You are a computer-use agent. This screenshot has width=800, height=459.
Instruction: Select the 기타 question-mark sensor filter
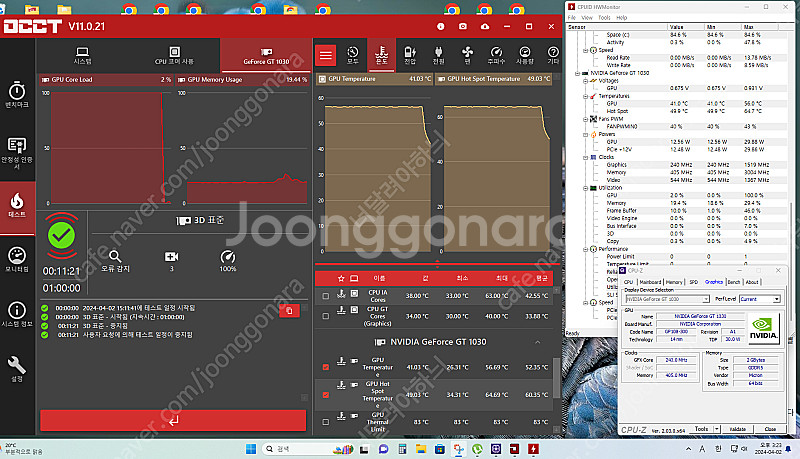(553, 55)
